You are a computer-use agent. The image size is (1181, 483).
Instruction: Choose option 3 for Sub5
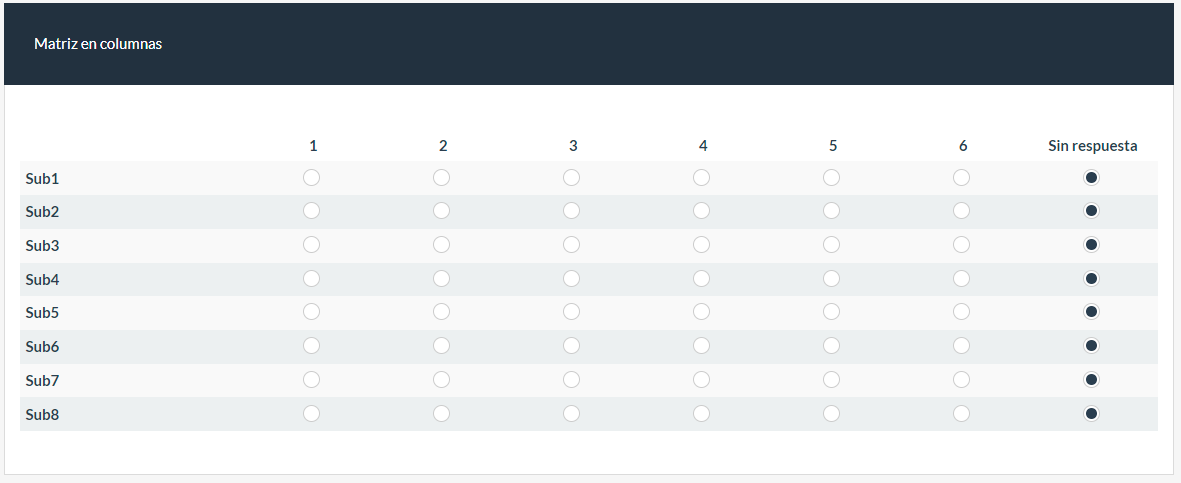tap(572, 312)
